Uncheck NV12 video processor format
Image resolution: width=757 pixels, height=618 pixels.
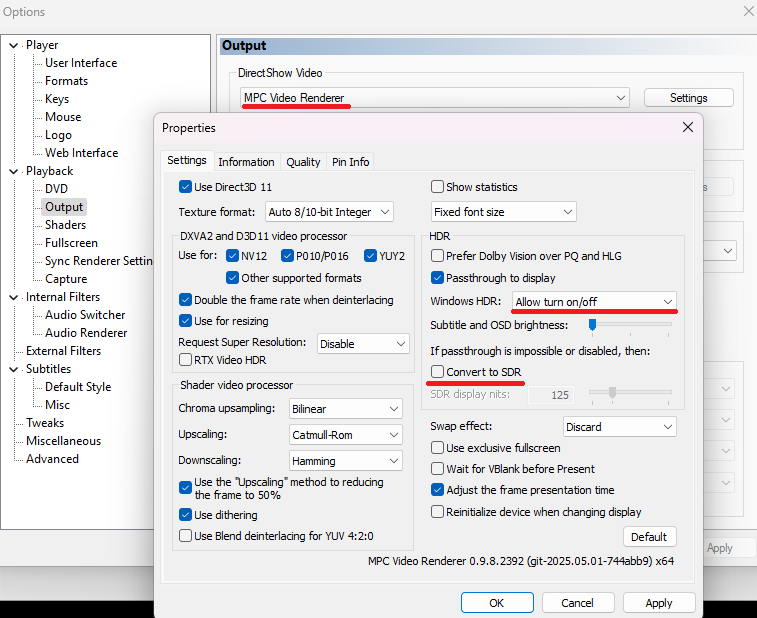(x=232, y=256)
